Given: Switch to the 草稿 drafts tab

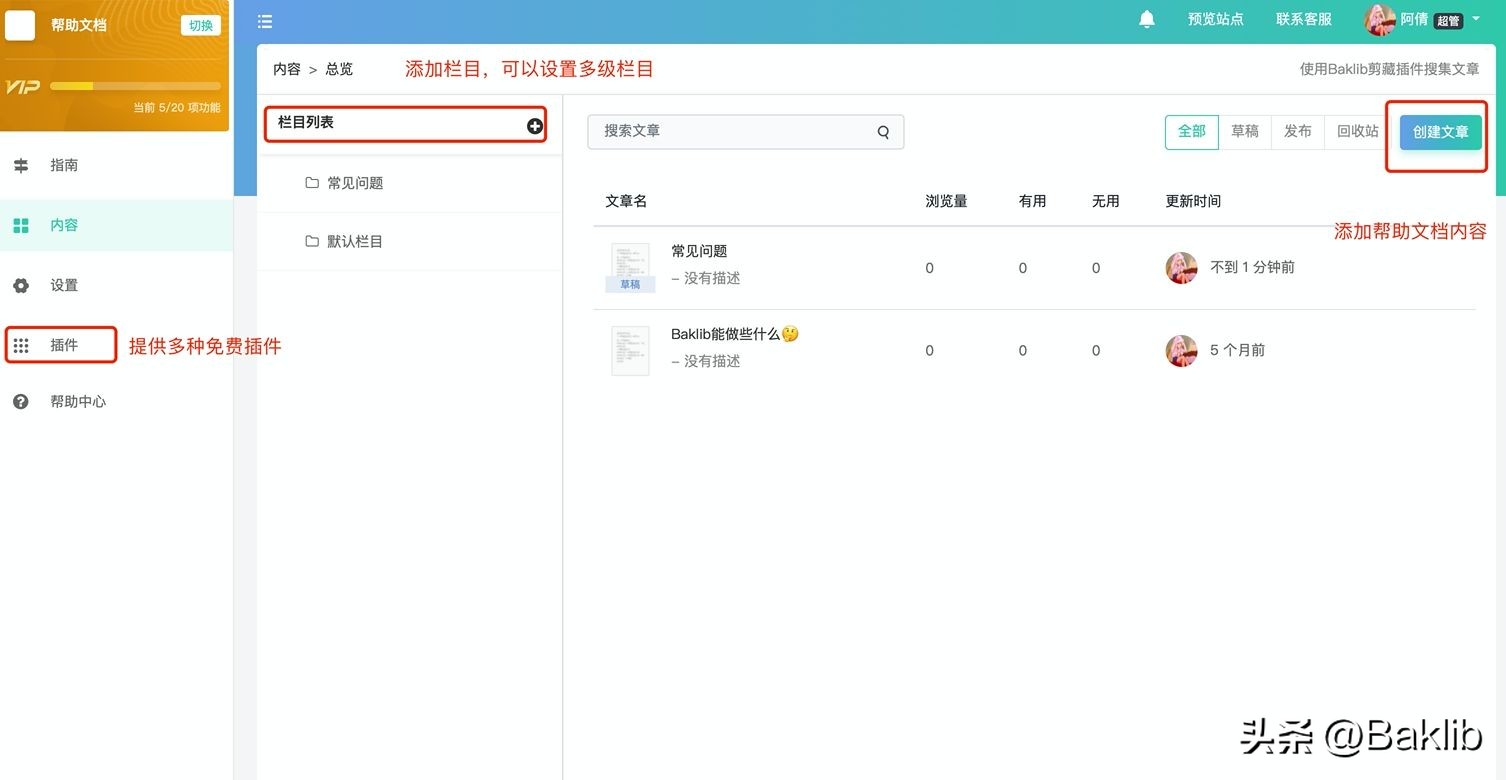Looking at the screenshot, I should 1244,131.
